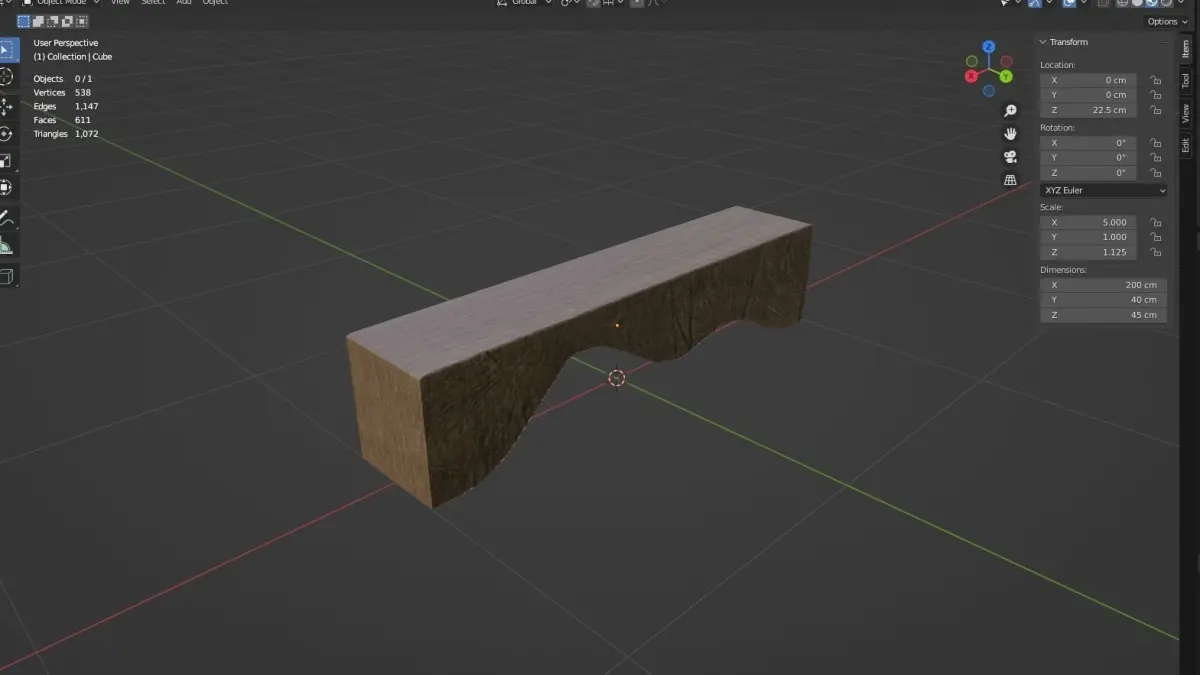Open the Select menu
Viewport: 1200px width, 675px height.
pos(153,3)
